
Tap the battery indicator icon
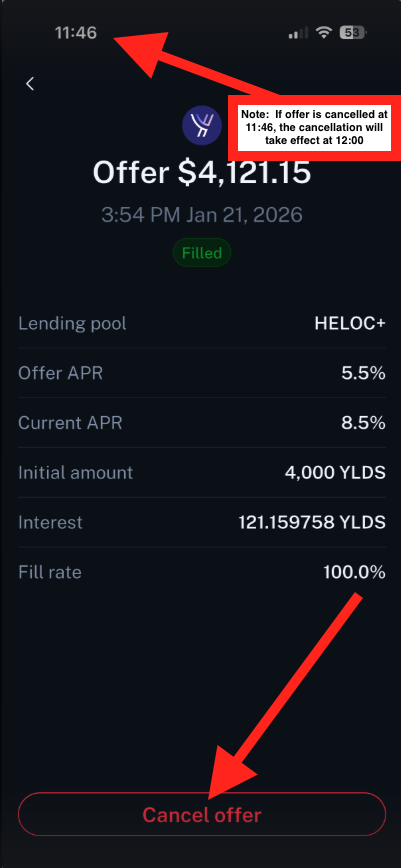click(353, 33)
